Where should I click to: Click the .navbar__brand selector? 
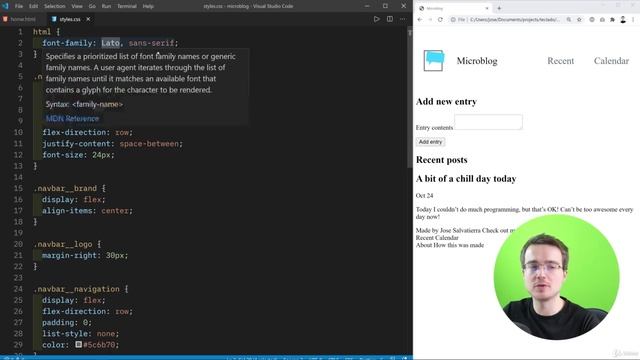[65, 188]
